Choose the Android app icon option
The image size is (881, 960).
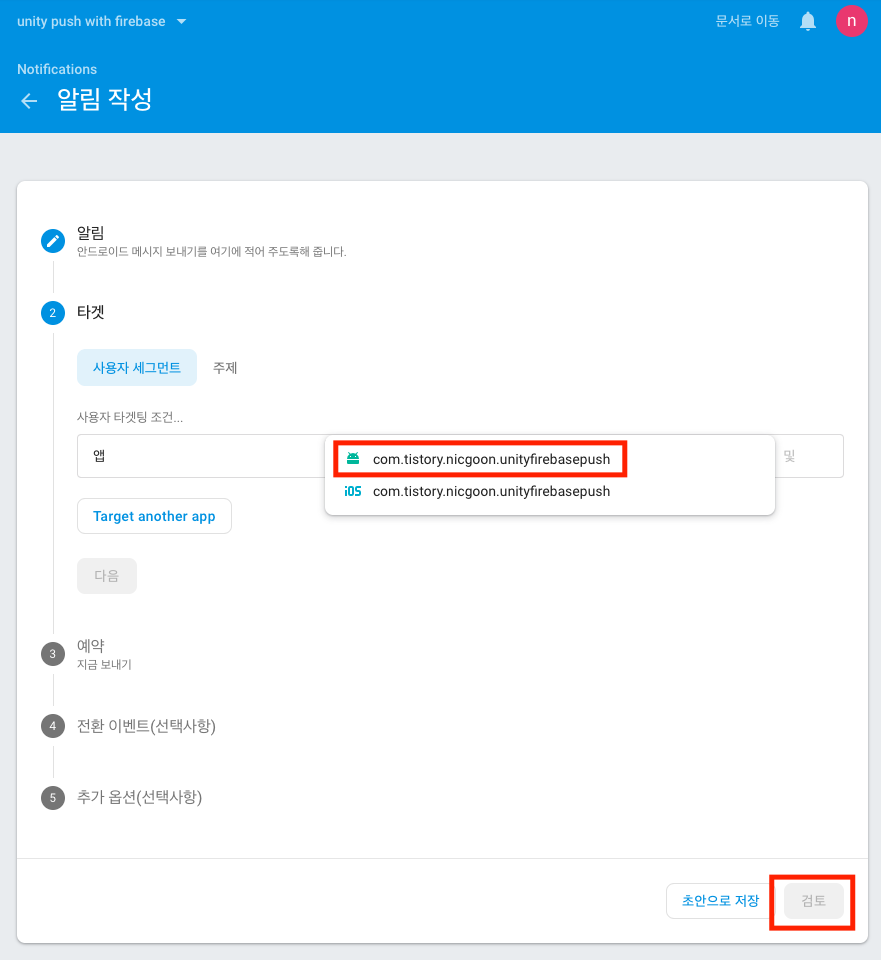pyautogui.click(x=353, y=459)
